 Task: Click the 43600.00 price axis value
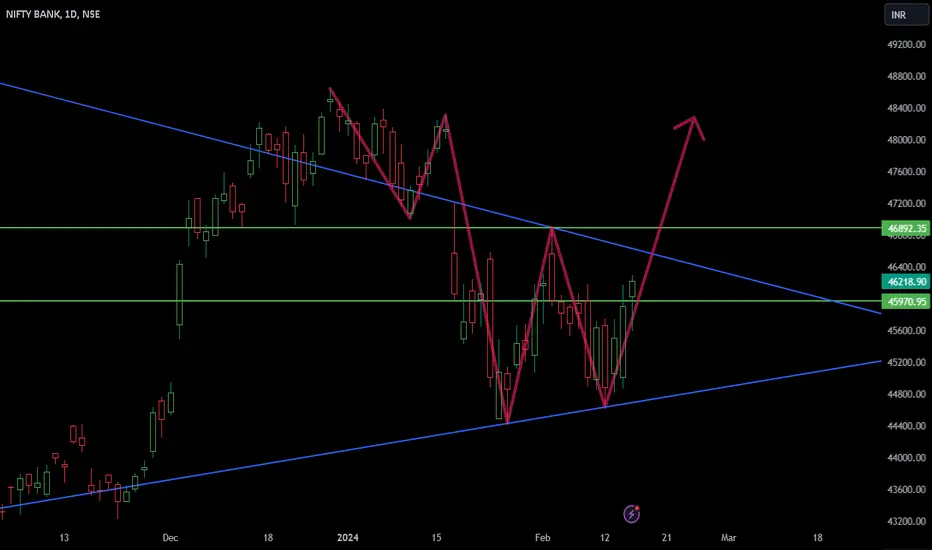tap(906, 489)
